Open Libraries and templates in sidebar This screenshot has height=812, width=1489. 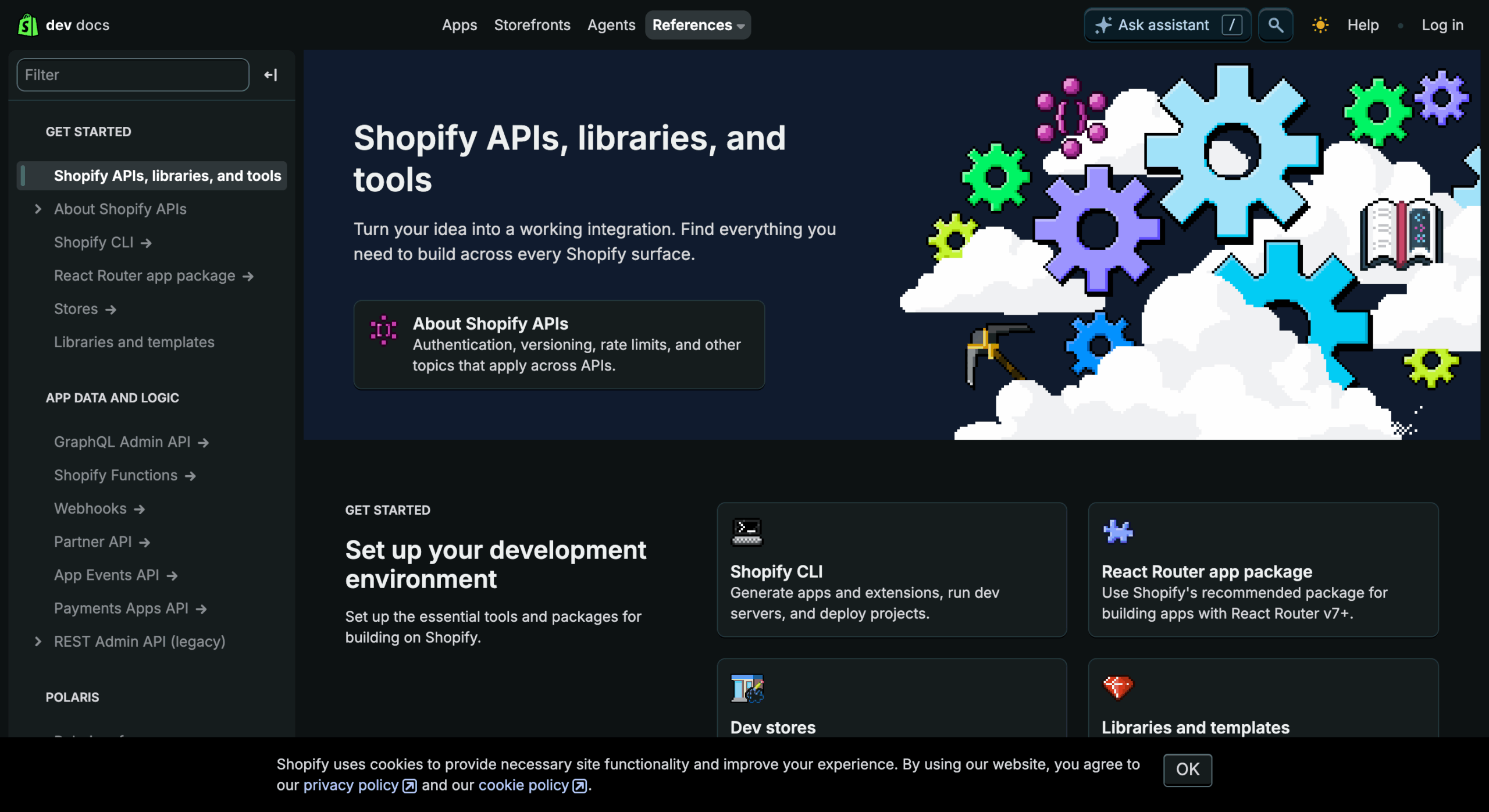pyautogui.click(x=134, y=342)
